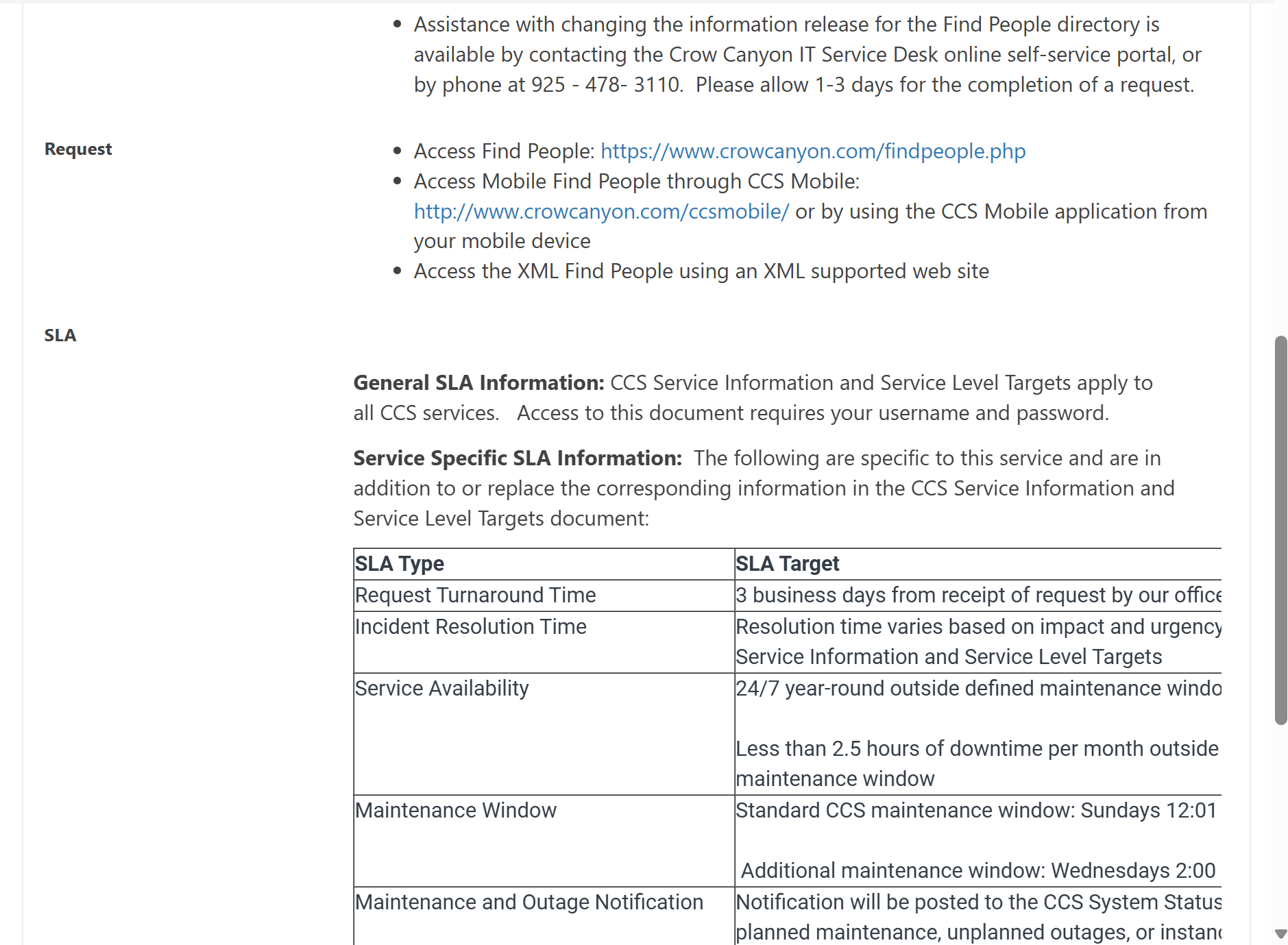
Task: Click the scroll-down arrow at bottom right
Action: (x=1280, y=933)
